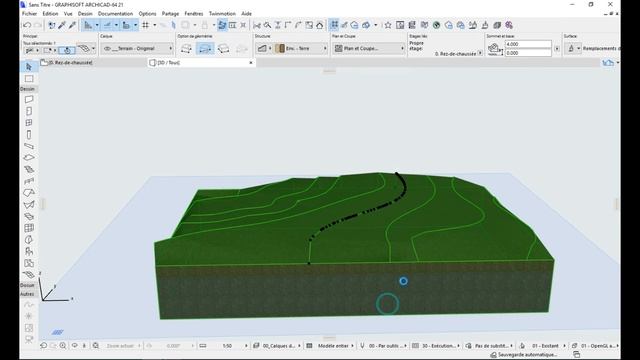Toggle the highlighted rotate geometry method button
This screenshot has height=360, width=640.
67,51
